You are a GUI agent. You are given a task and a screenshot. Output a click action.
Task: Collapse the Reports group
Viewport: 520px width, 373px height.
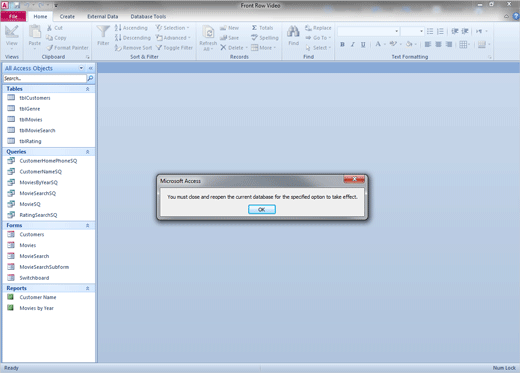click(87, 288)
